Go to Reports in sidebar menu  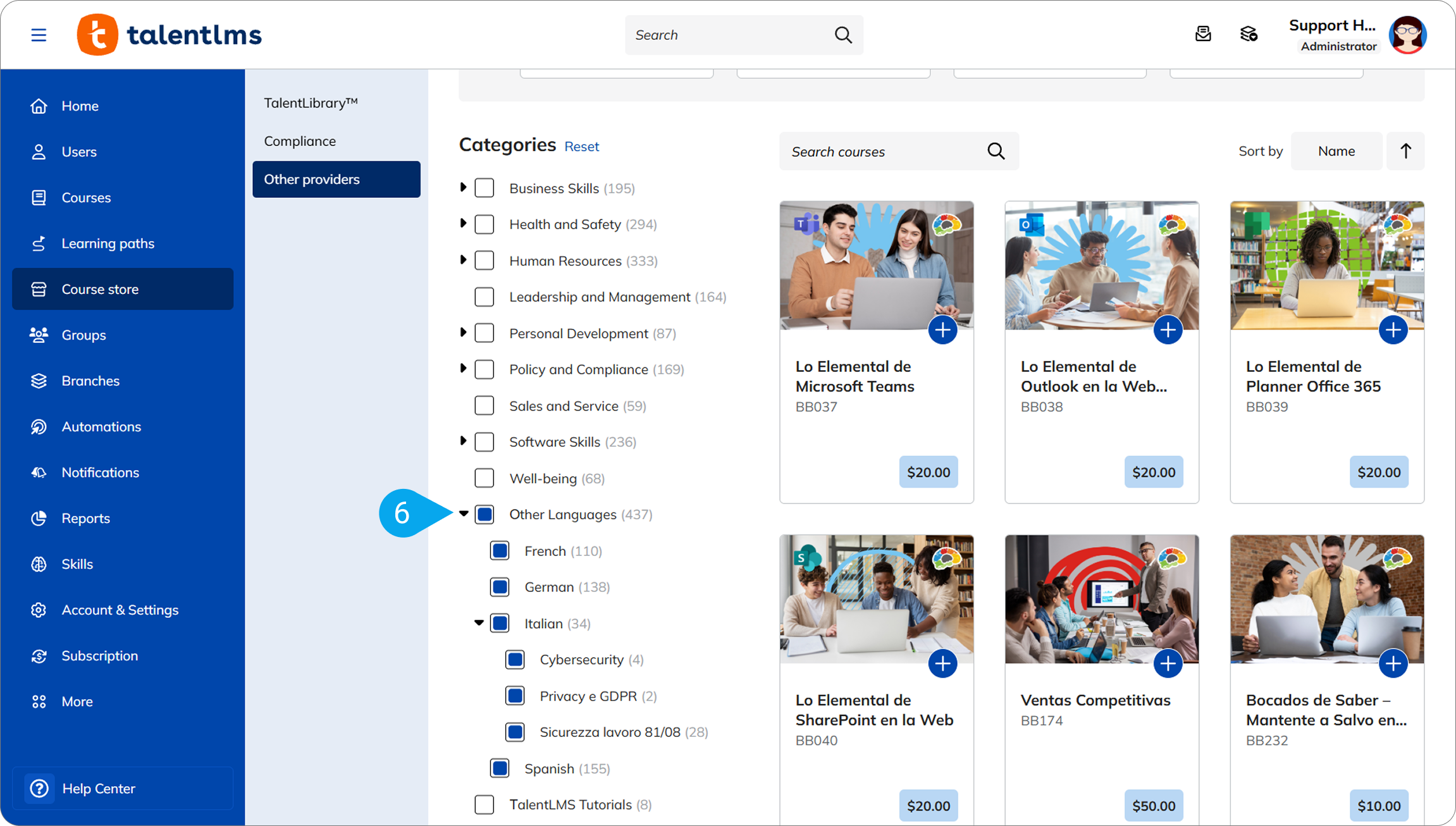(x=85, y=518)
